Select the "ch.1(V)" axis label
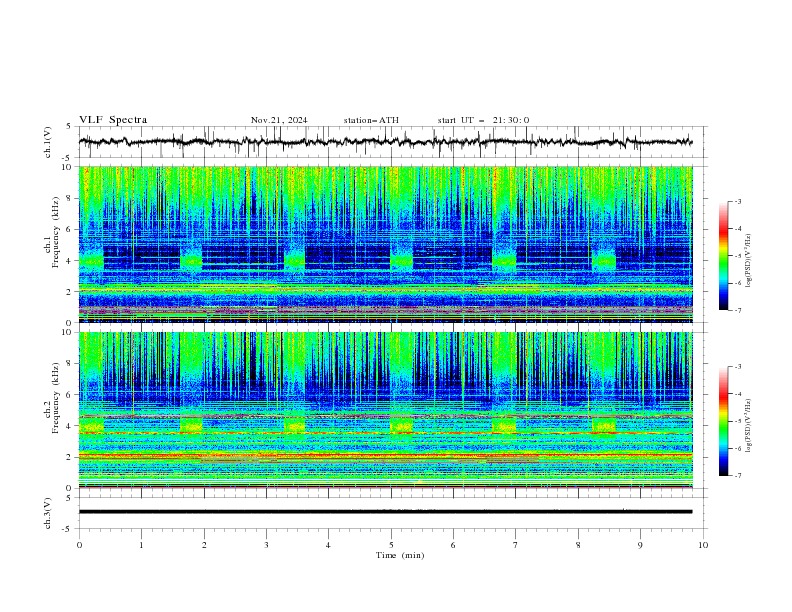 48,142
